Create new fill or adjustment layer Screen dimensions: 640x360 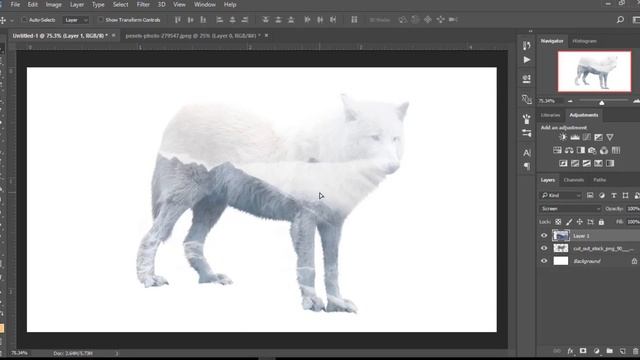(x=596, y=351)
